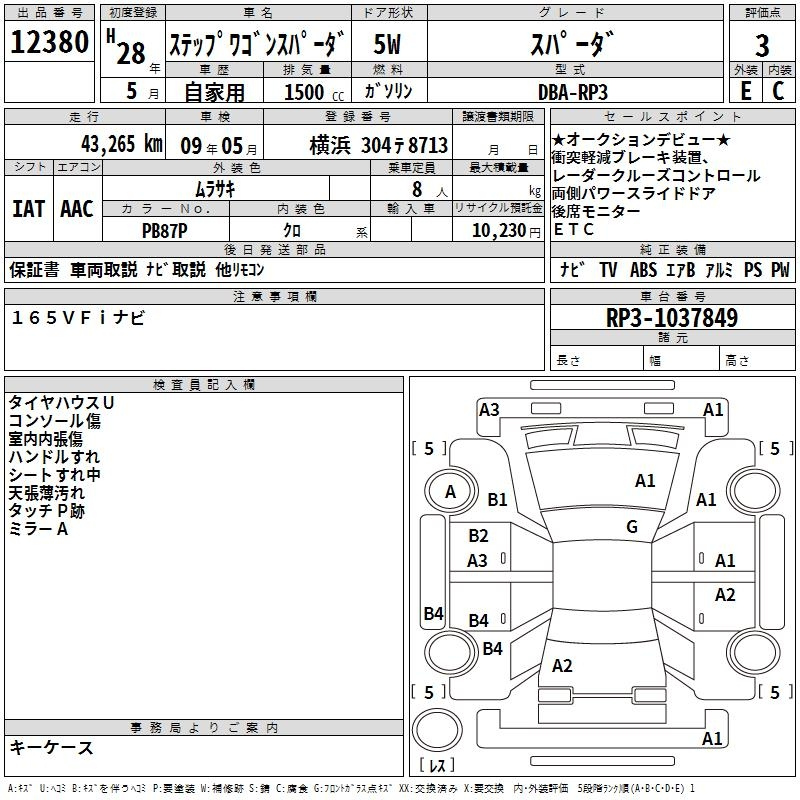This screenshot has height=800, width=800.
Task: Click sales point line ★オークションデビュー★
Action: coord(641,140)
